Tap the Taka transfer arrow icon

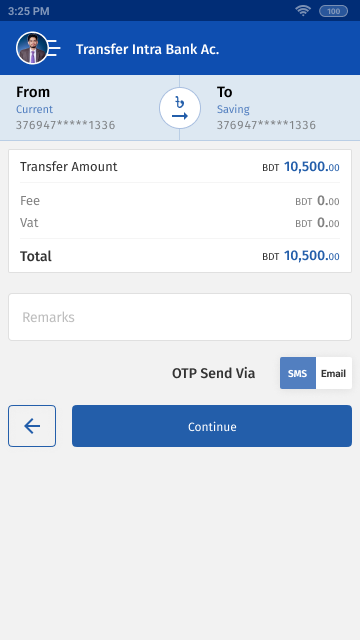tap(180, 108)
